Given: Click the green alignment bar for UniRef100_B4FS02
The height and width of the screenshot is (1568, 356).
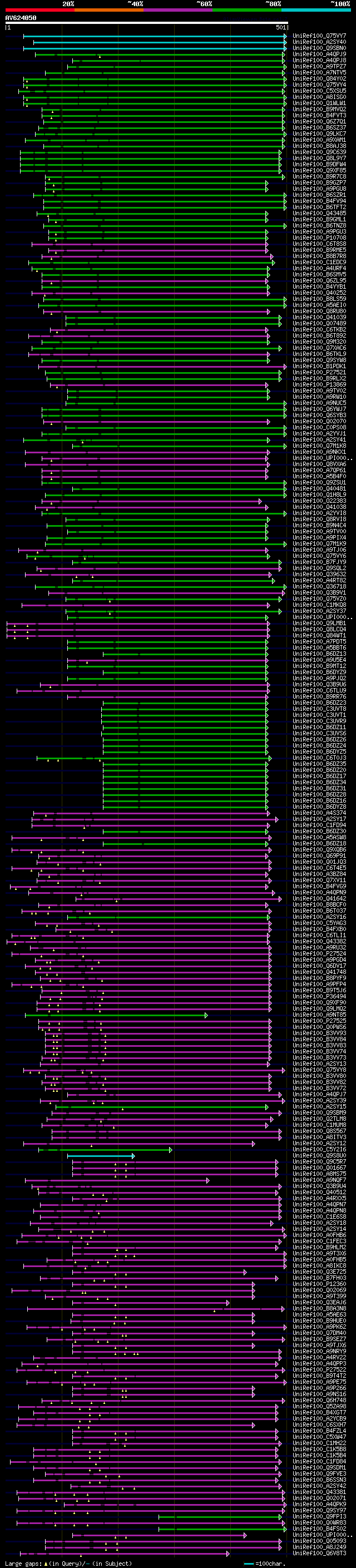Looking at the screenshot, I should point(222,1529).
